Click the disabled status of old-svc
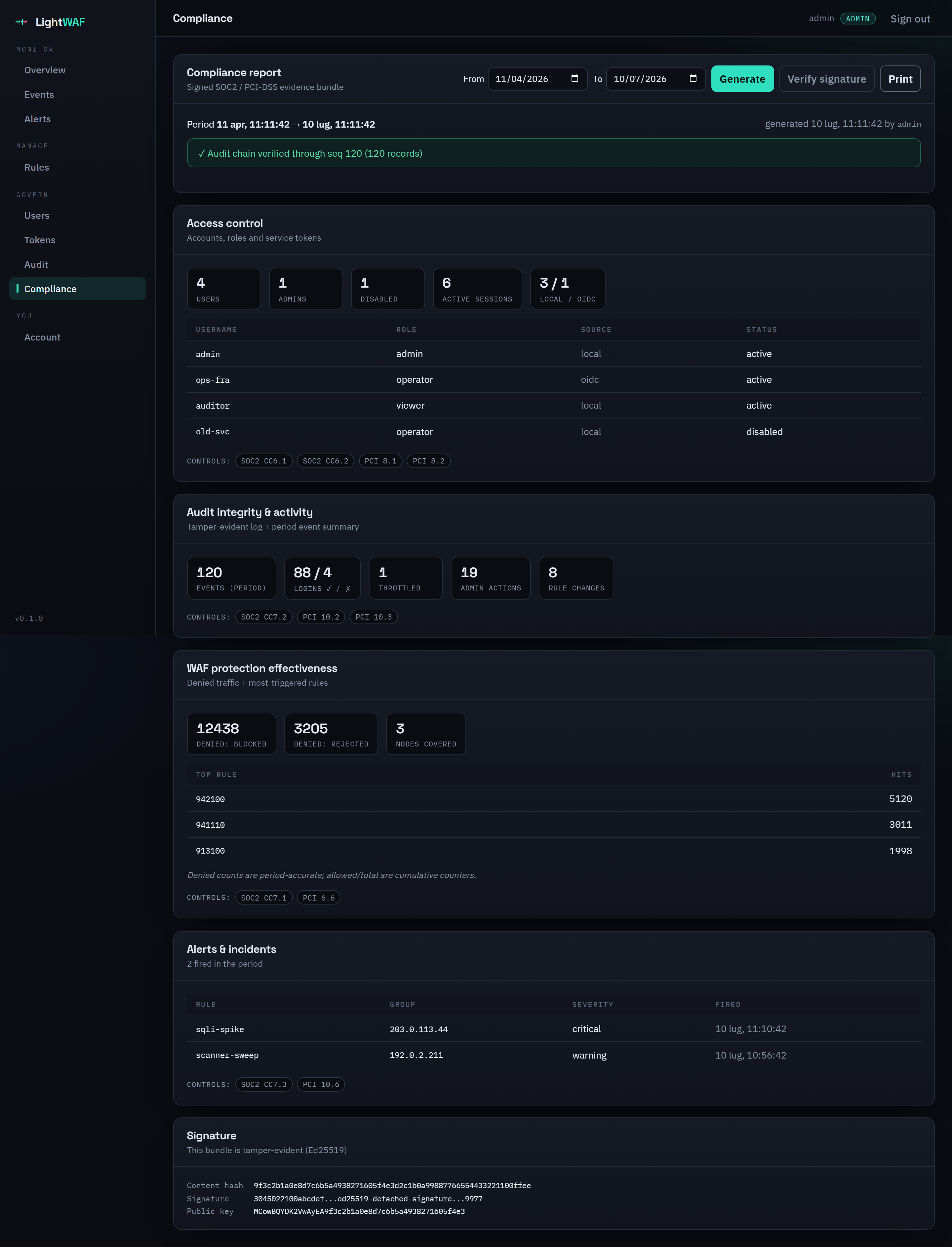Image resolution: width=952 pixels, height=1247 pixels. [764, 432]
